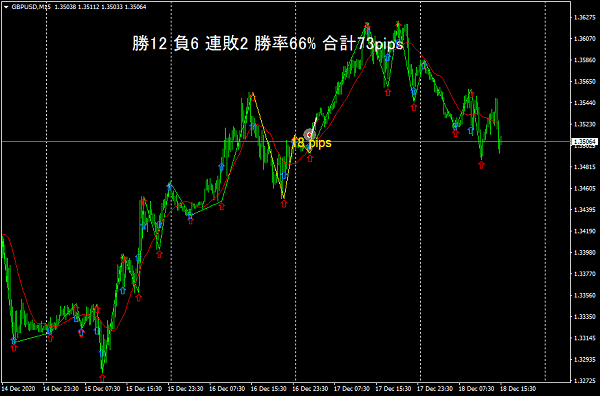This screenshot has width=600, height=396.
Task: Click price label 1.35440 on the axis
Action: 585,103
